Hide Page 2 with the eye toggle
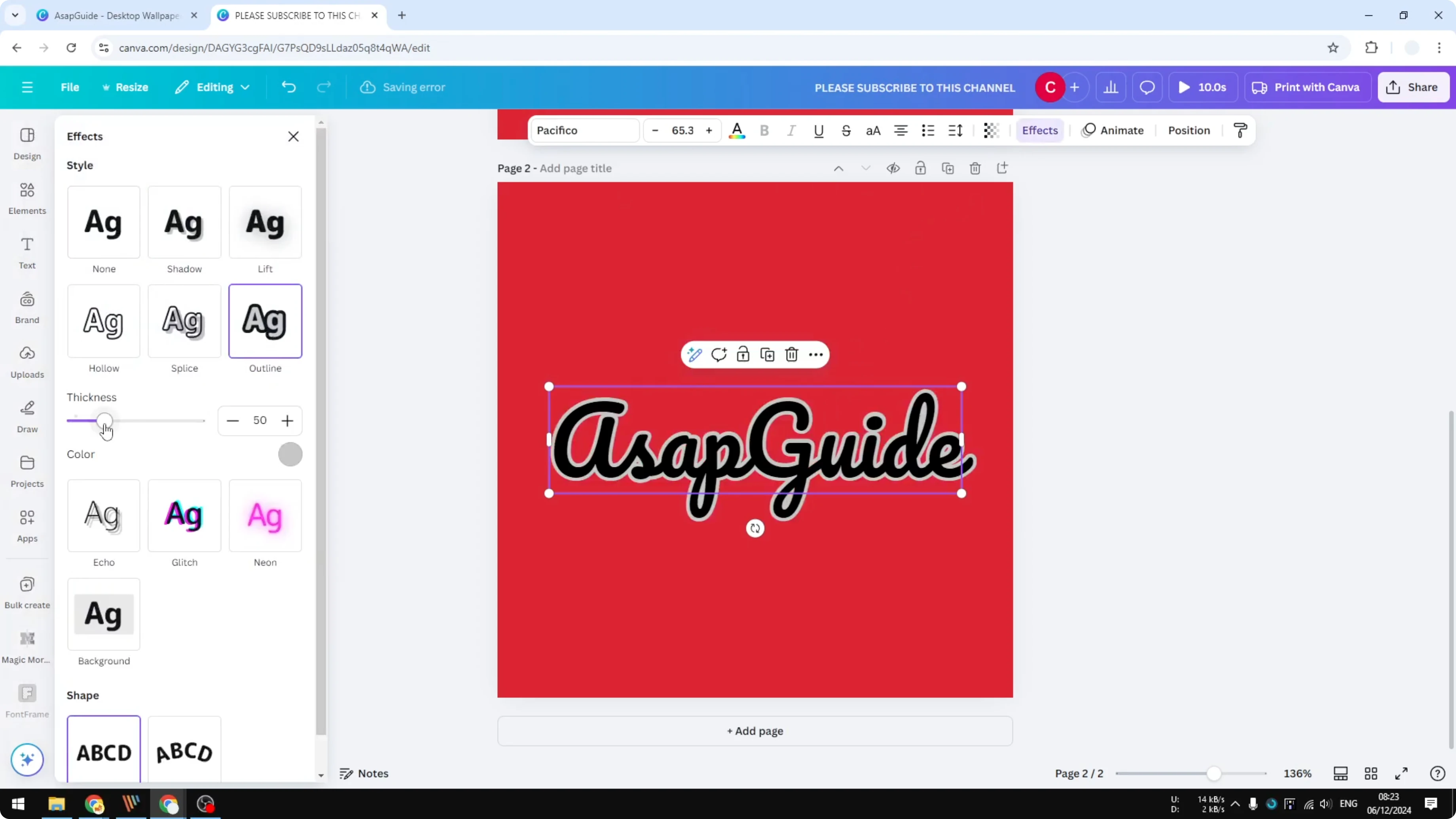Image resolution: width=1456 pixels, height=819 pixels. coord(893,168)
